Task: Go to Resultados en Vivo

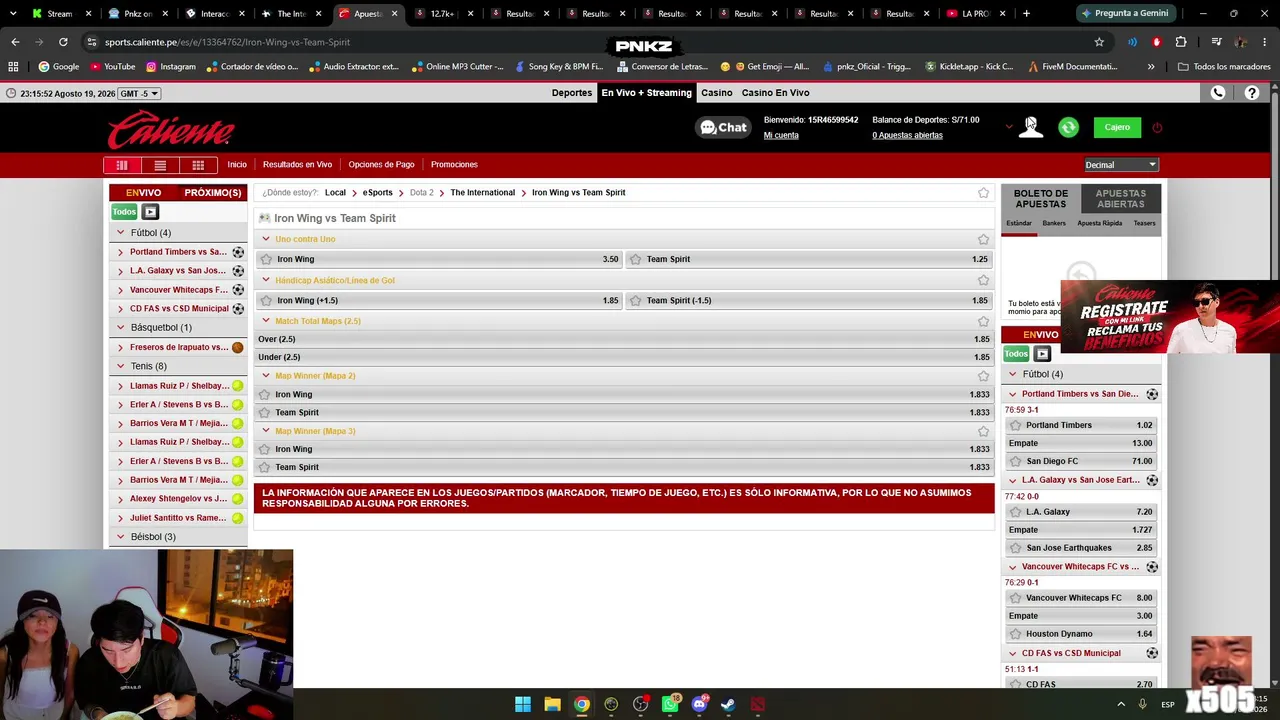Action: click(297, 165)
